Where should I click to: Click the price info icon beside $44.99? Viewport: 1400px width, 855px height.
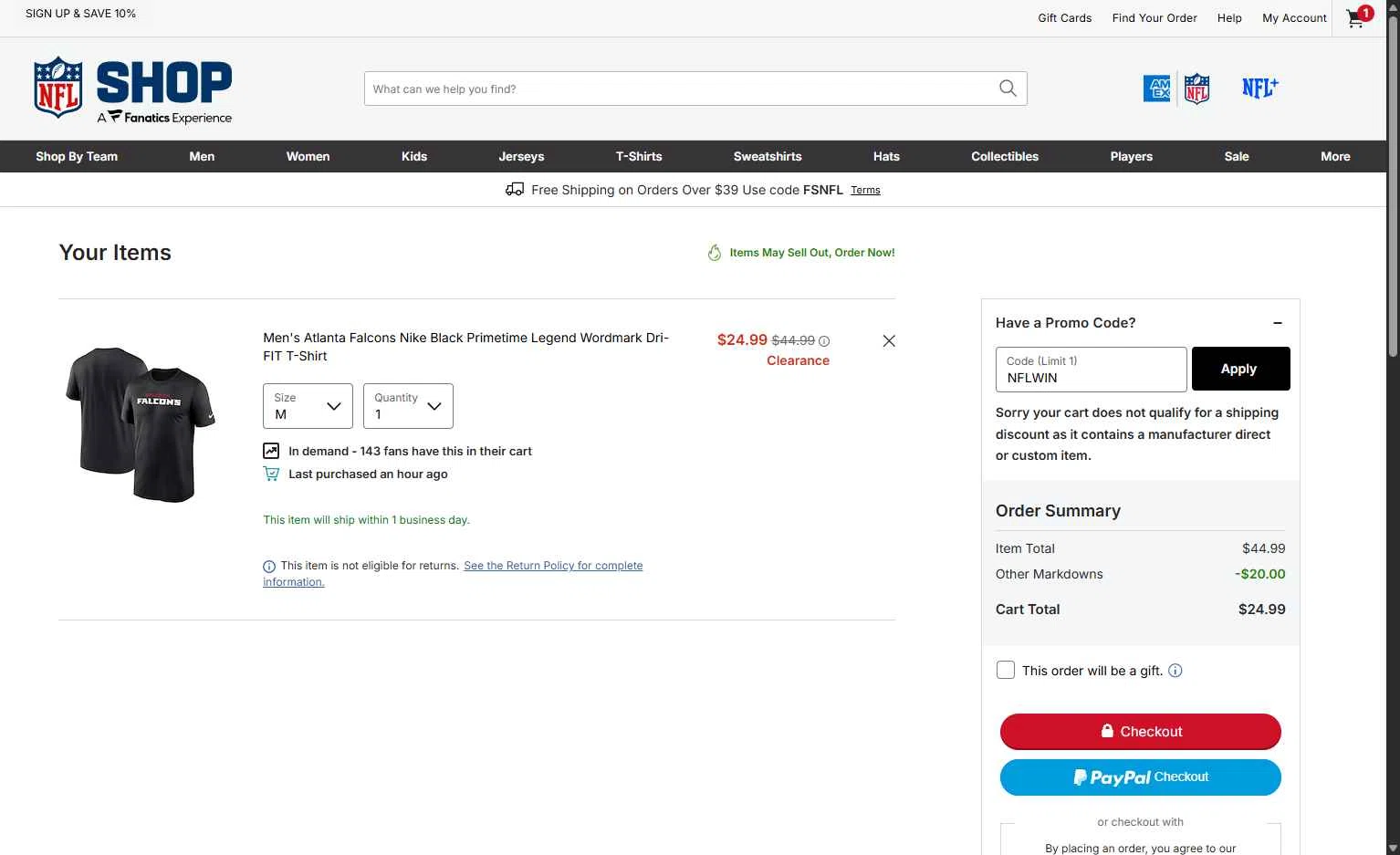coord(824,341)
